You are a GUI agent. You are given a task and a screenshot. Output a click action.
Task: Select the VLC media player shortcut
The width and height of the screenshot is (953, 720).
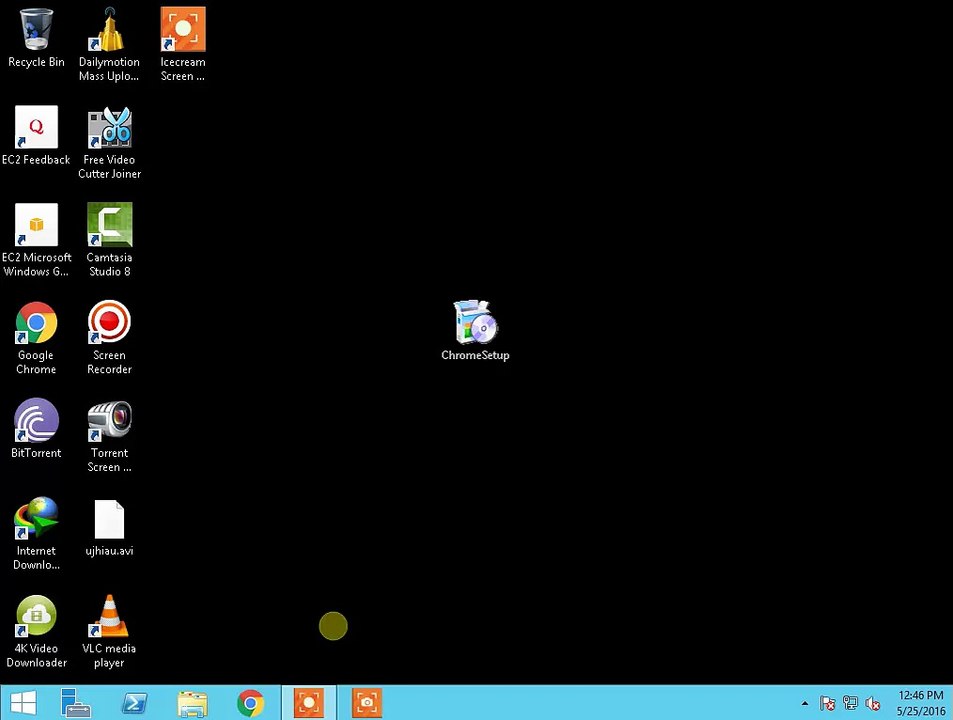click(x=109, y=631)
